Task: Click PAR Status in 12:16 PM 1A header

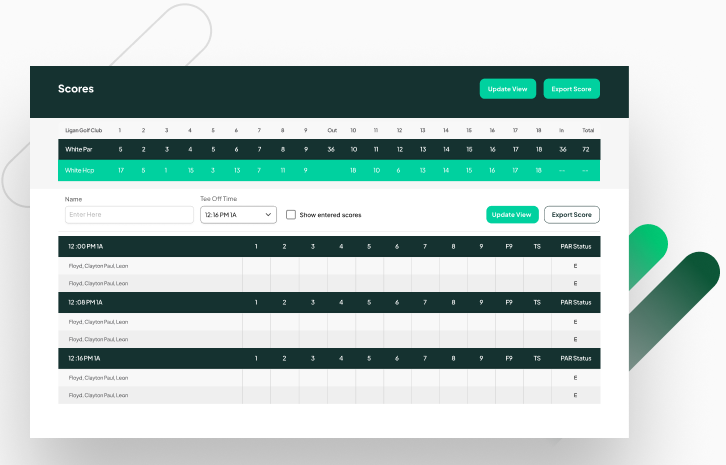Action: point(576,358)
